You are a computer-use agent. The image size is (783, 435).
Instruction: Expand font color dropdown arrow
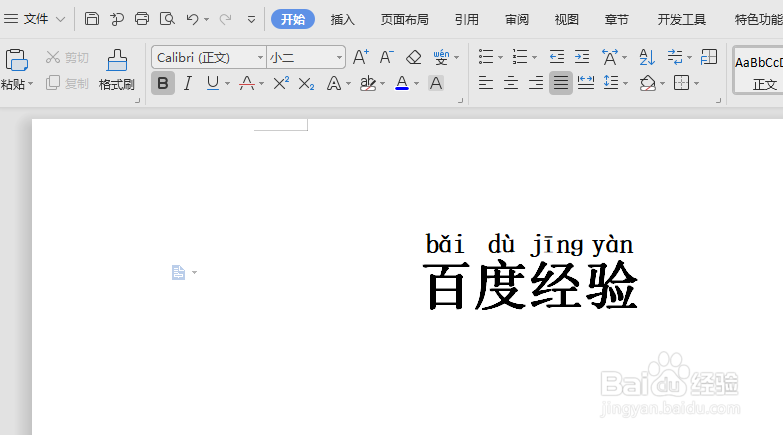click(x=416, y=83)
